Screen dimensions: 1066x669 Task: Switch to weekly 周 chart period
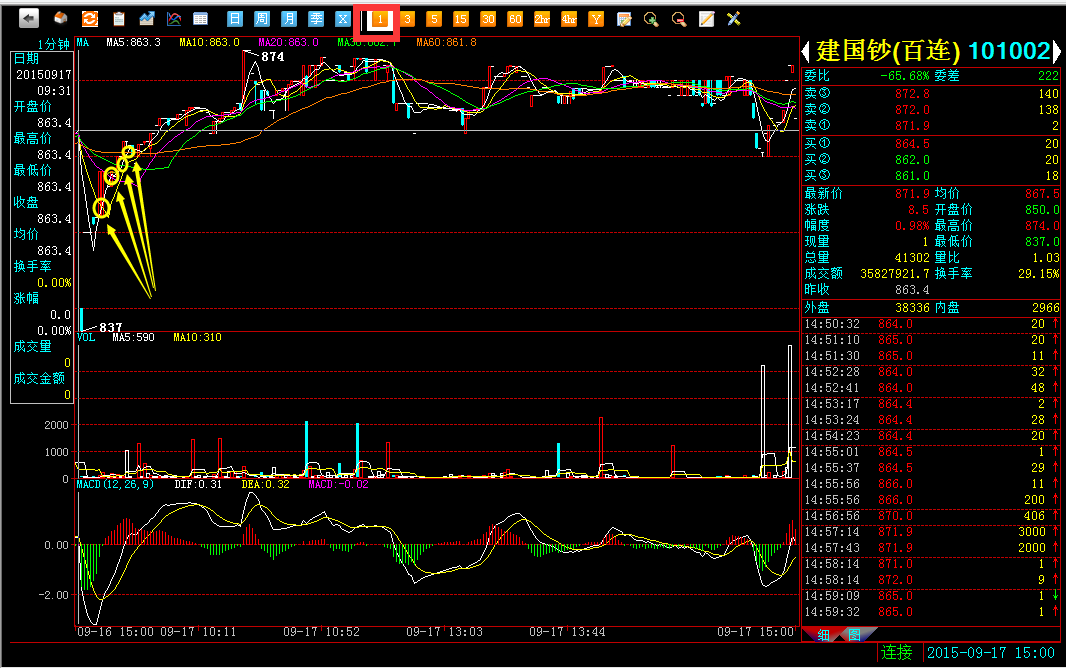(x=262, y=18)
